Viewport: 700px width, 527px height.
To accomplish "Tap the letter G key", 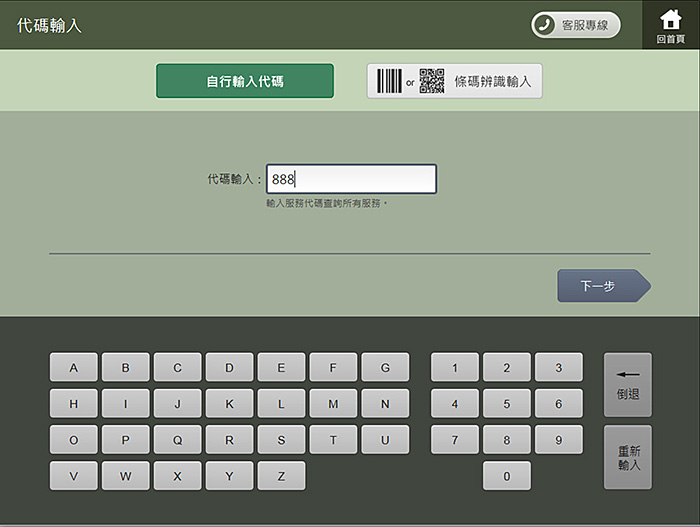I will click(385, 368).
